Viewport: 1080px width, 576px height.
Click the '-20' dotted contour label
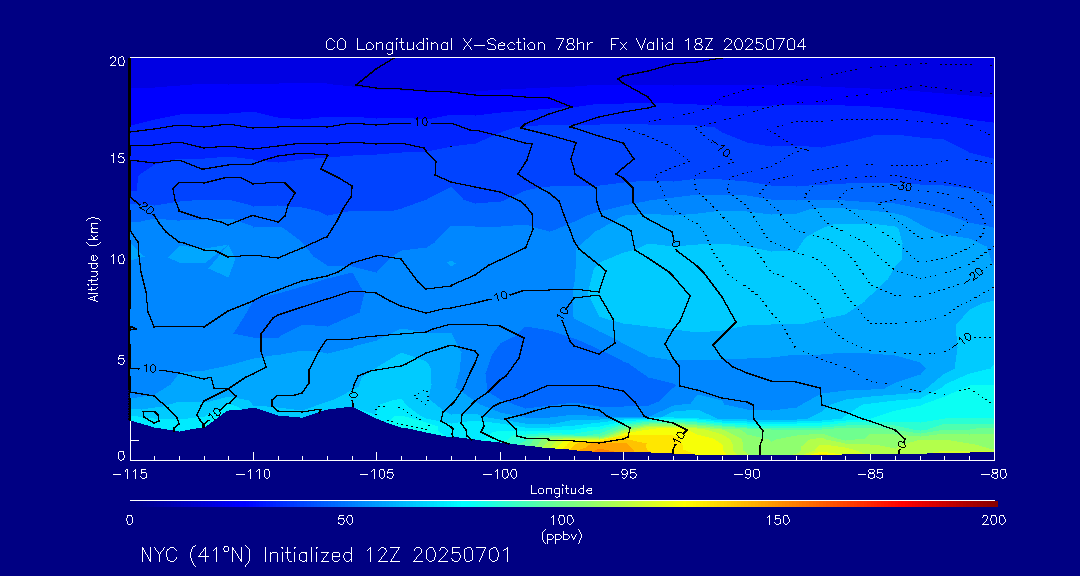(x=975, y=274)
